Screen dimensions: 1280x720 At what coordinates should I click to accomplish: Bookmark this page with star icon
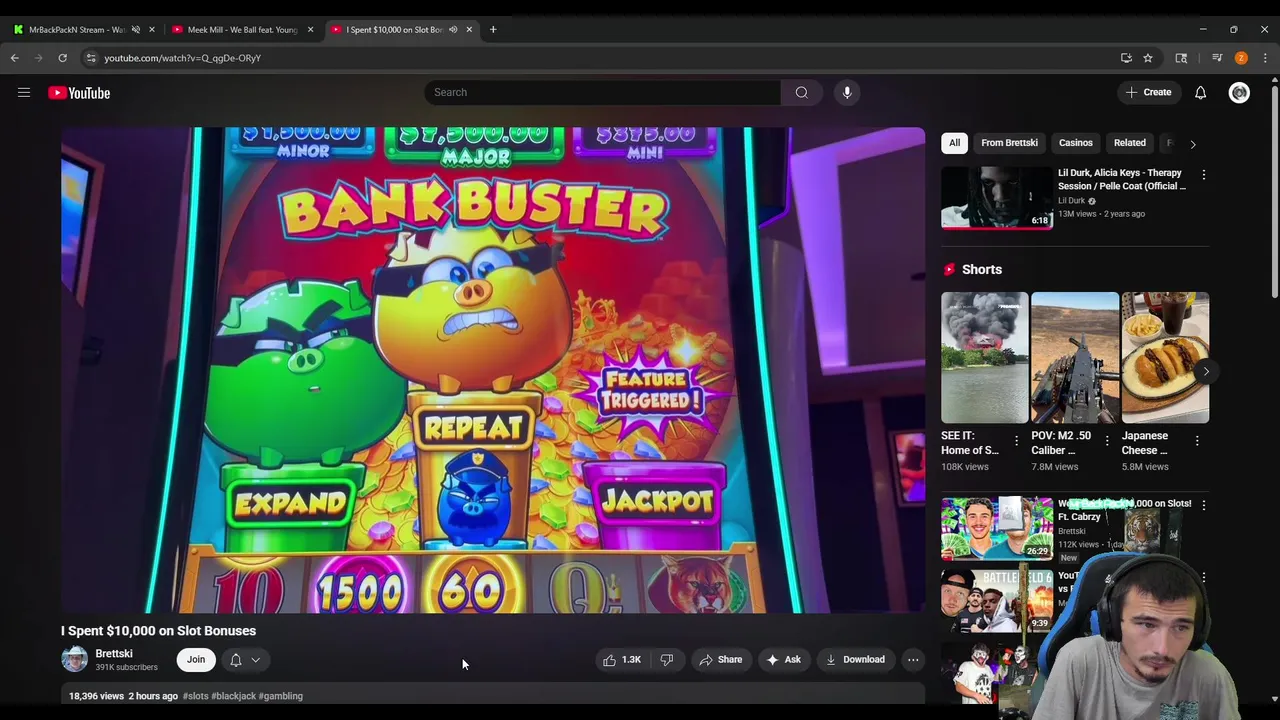pos(1148,58)
